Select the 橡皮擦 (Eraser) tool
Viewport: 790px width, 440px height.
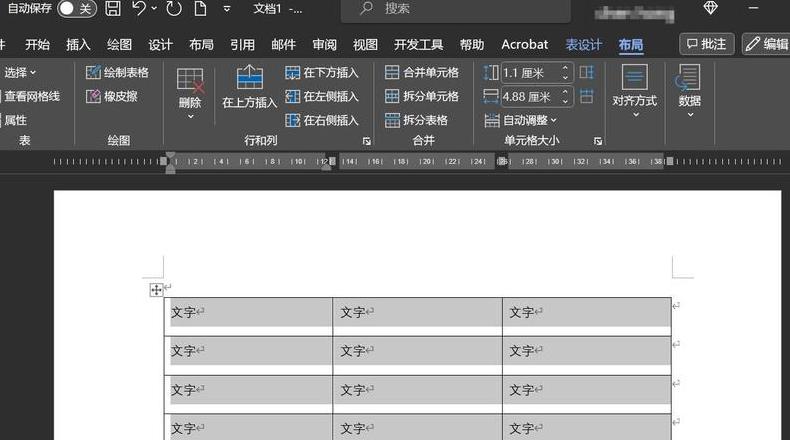(111, 96)
